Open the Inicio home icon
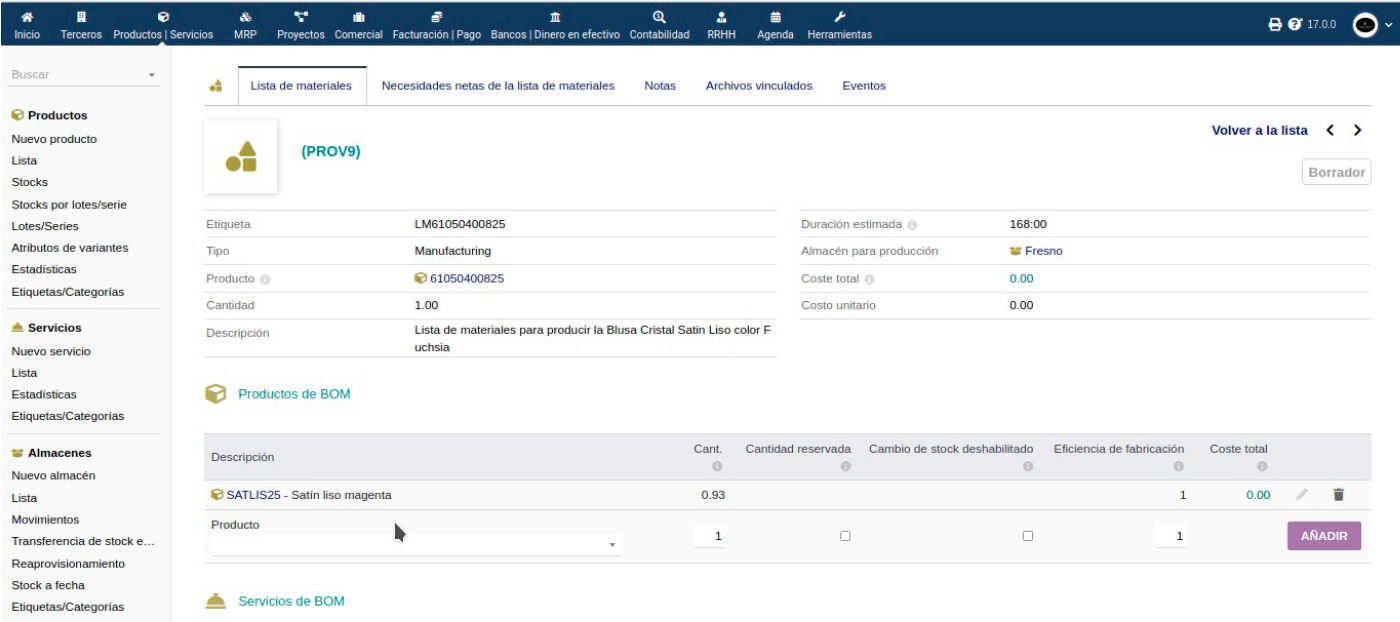1400x622 pixels. point(27,18)
